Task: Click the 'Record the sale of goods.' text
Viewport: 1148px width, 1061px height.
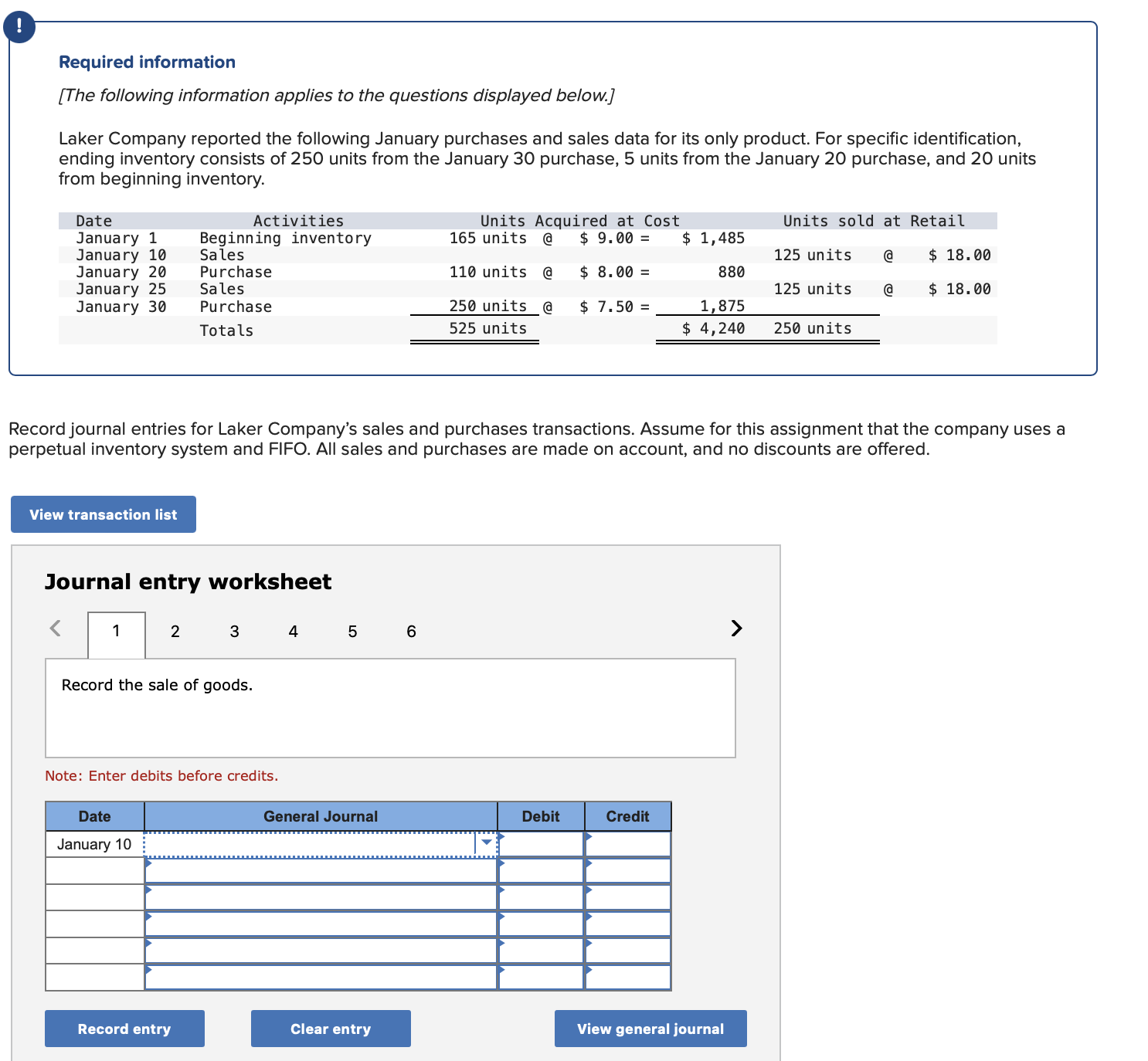Action: click(157, 685)
